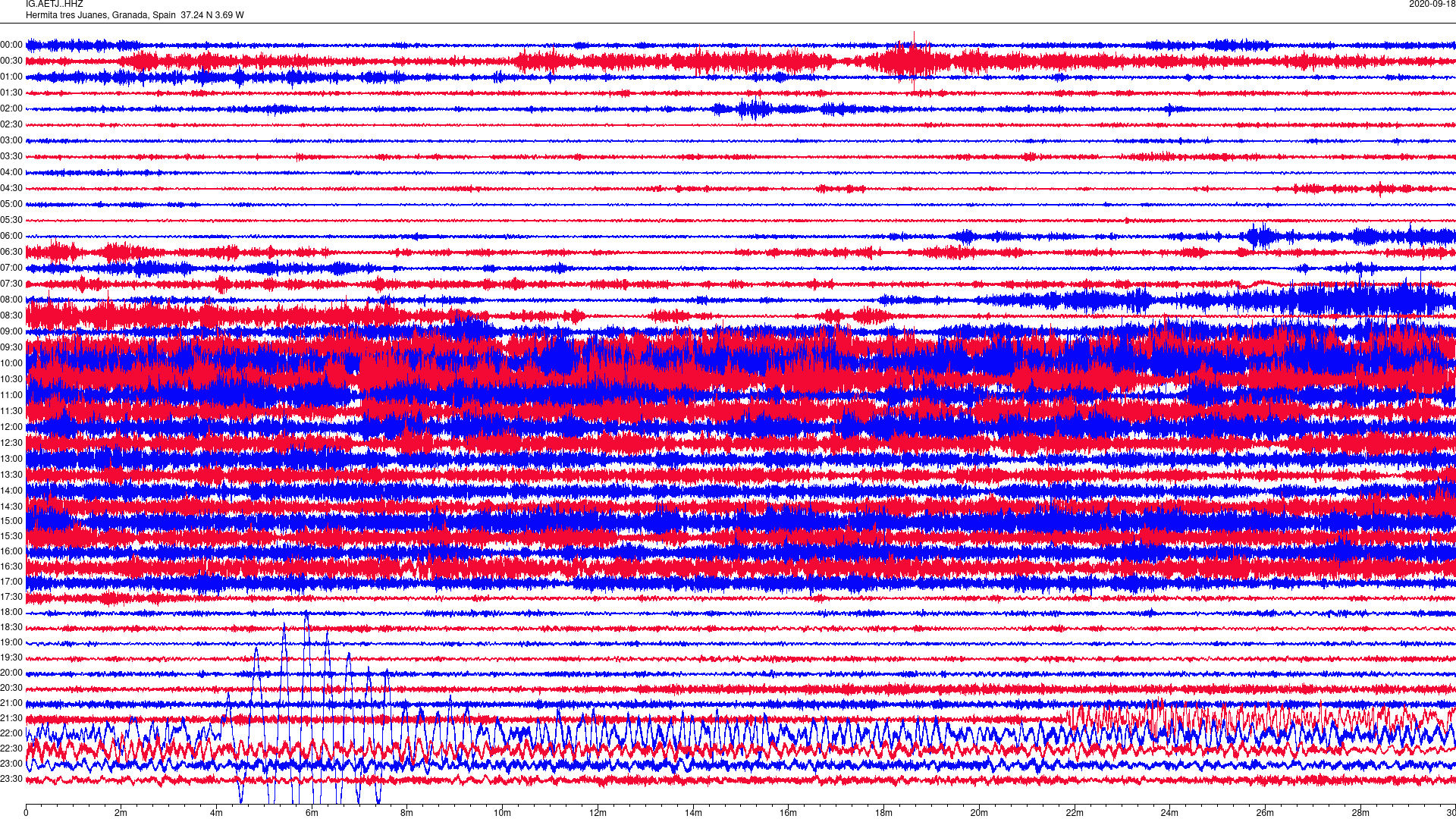Select the 06:30 time row label
The image size is (1456, 819).
coord(11,253)
